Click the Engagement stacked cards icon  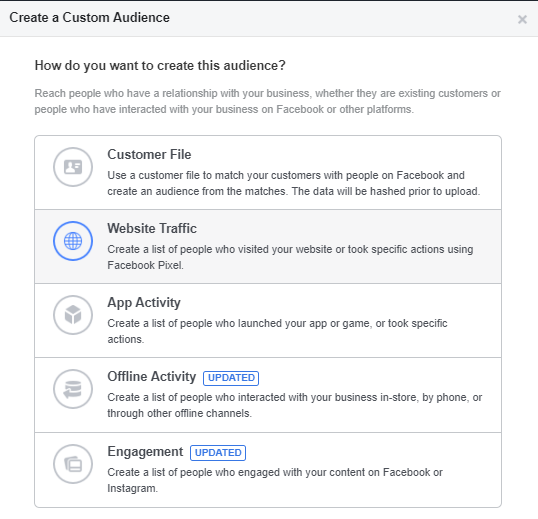(x=73, y=464)
